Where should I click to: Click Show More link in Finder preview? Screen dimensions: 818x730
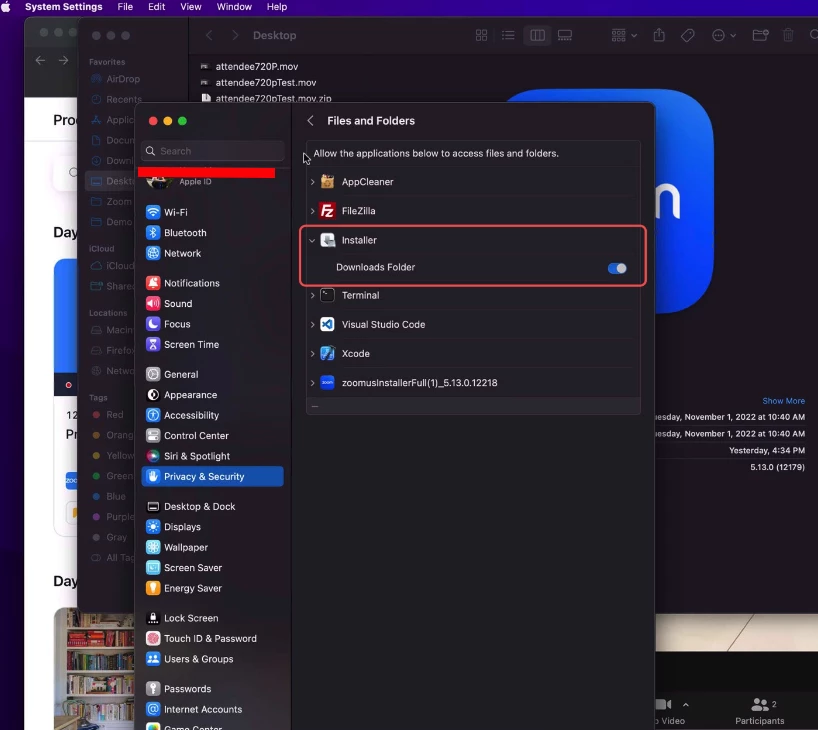[784, 401]
